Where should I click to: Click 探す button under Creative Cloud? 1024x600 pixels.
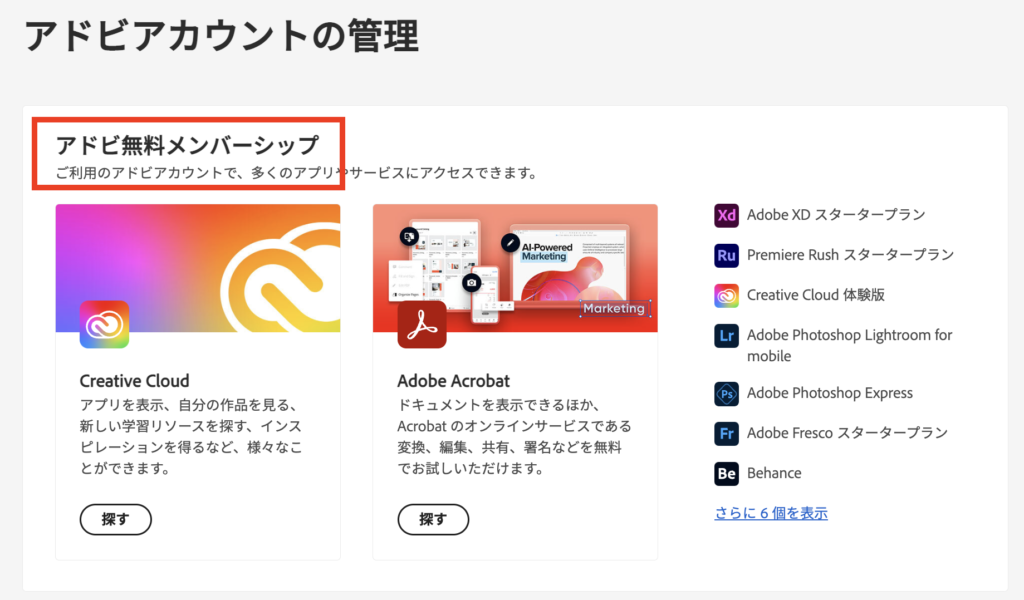tap(116, 520)
